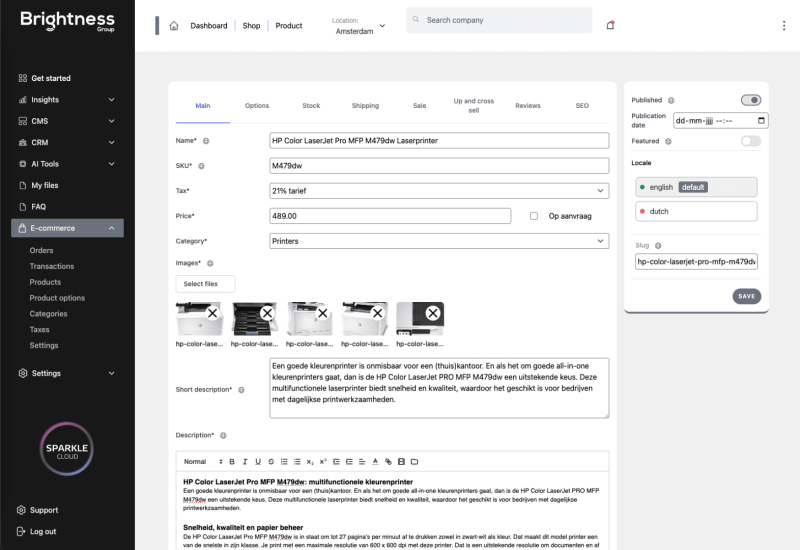Viewport: 800px width, 550px height.
Task: Open the Category dropdown
Action: [x=439, y=241]
